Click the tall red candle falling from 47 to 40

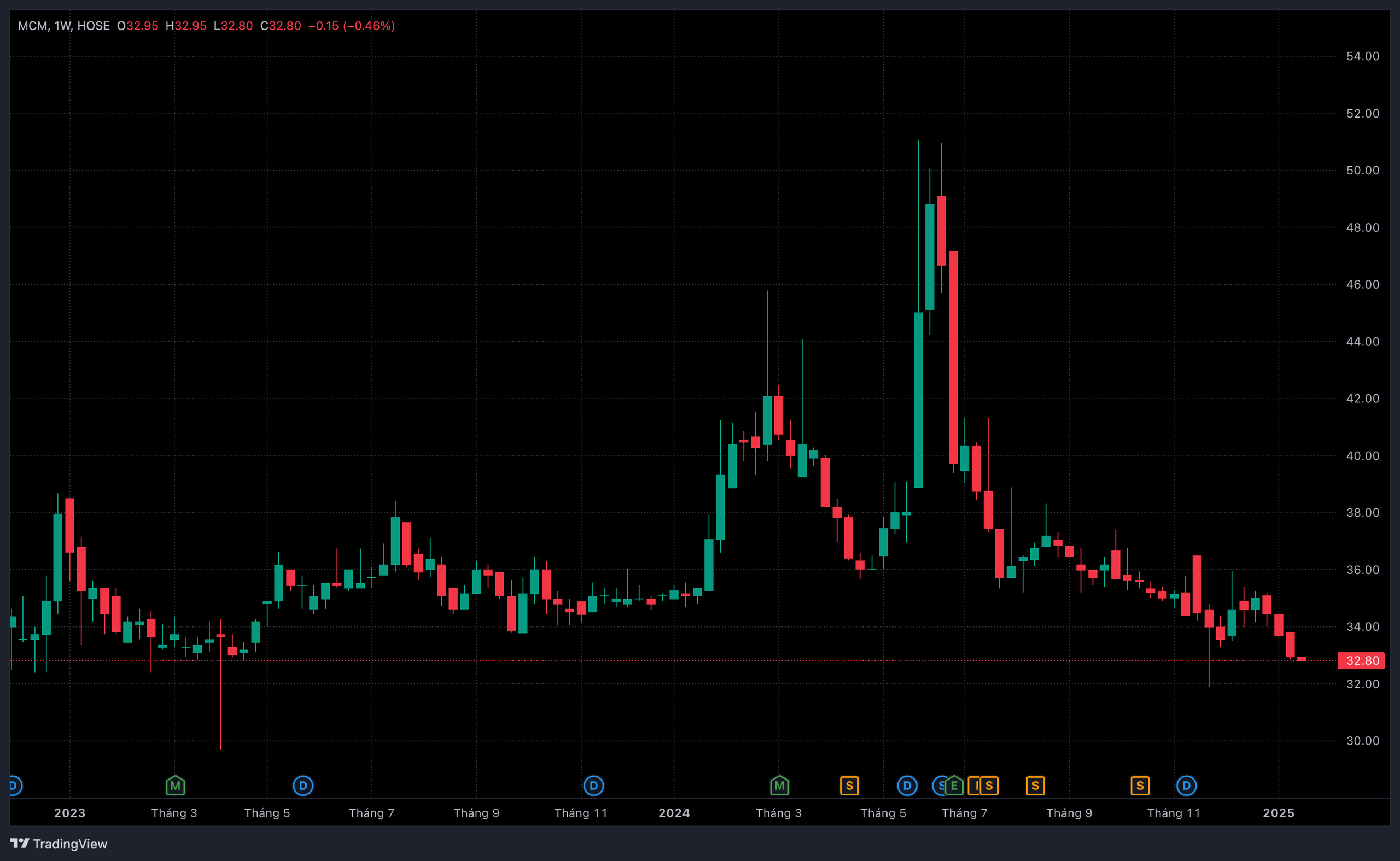[953, 357]
